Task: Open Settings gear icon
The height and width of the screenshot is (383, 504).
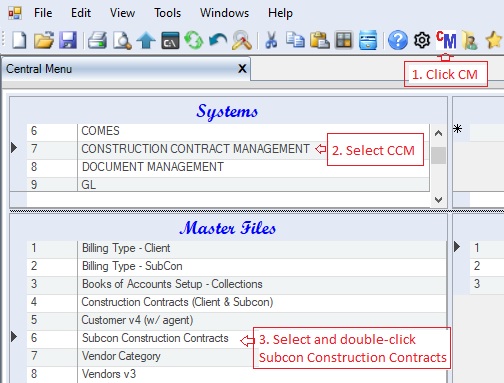Action: pos(422,40)
